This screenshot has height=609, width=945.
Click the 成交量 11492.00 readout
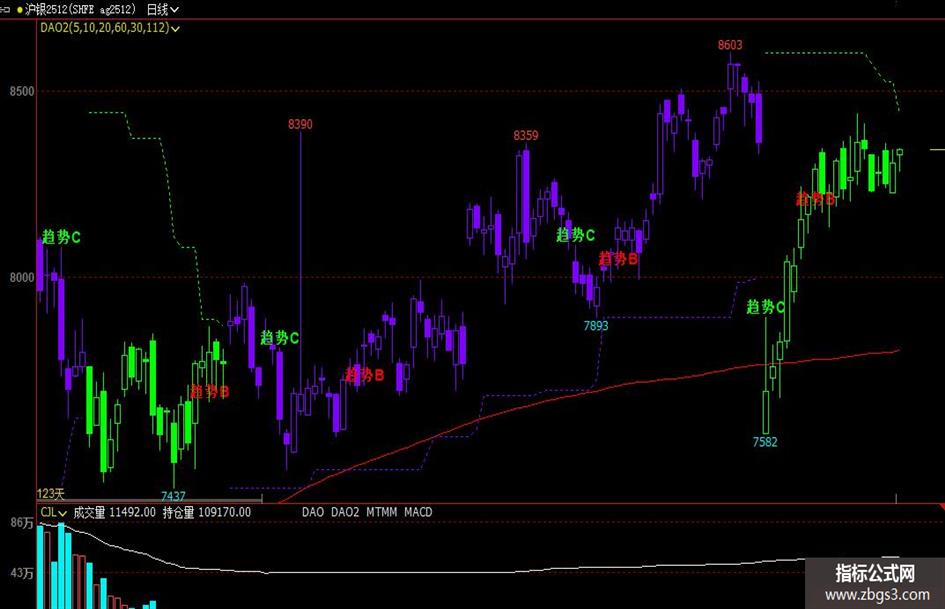[x=115, y=513]
